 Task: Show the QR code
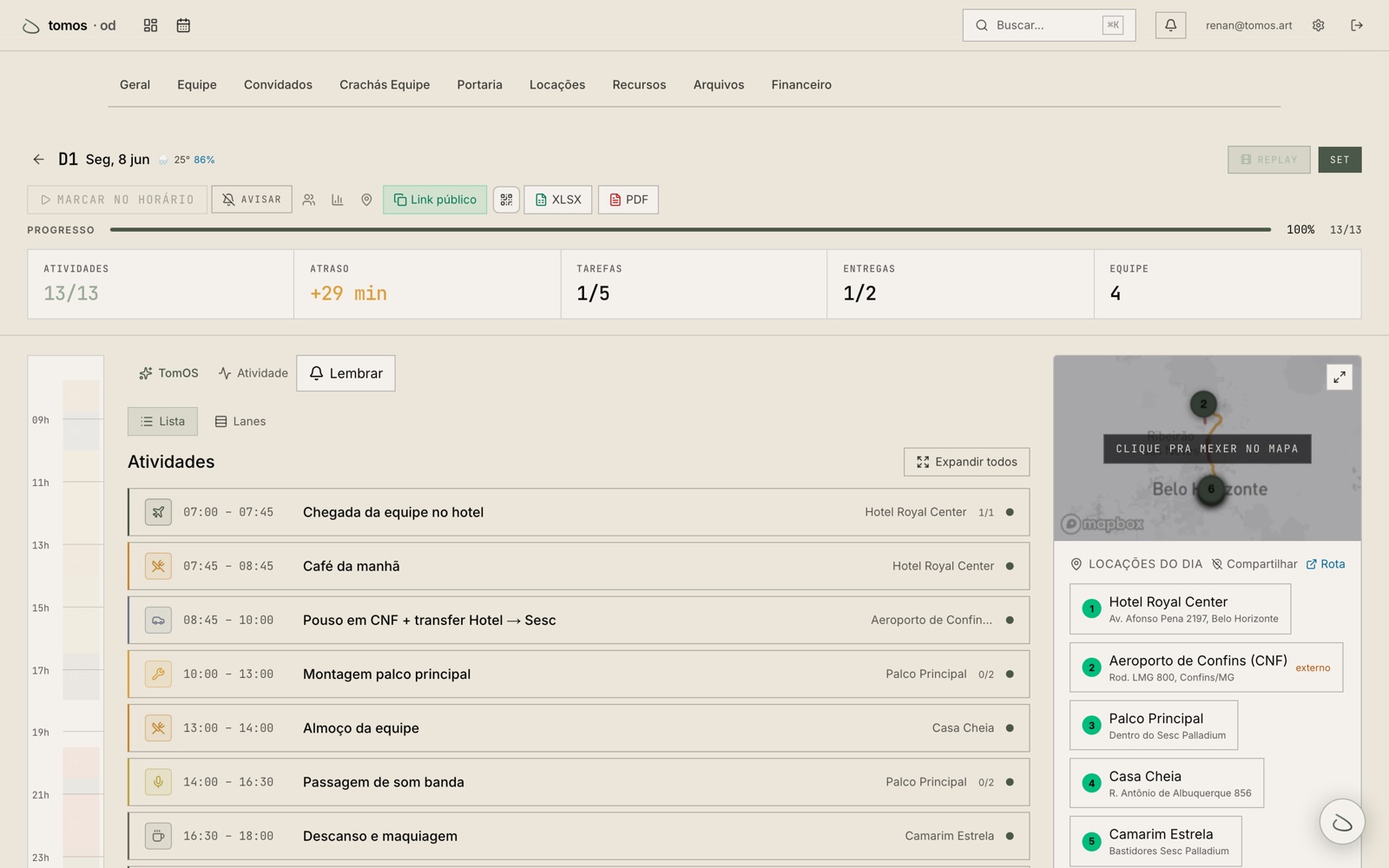click(506, 200)
